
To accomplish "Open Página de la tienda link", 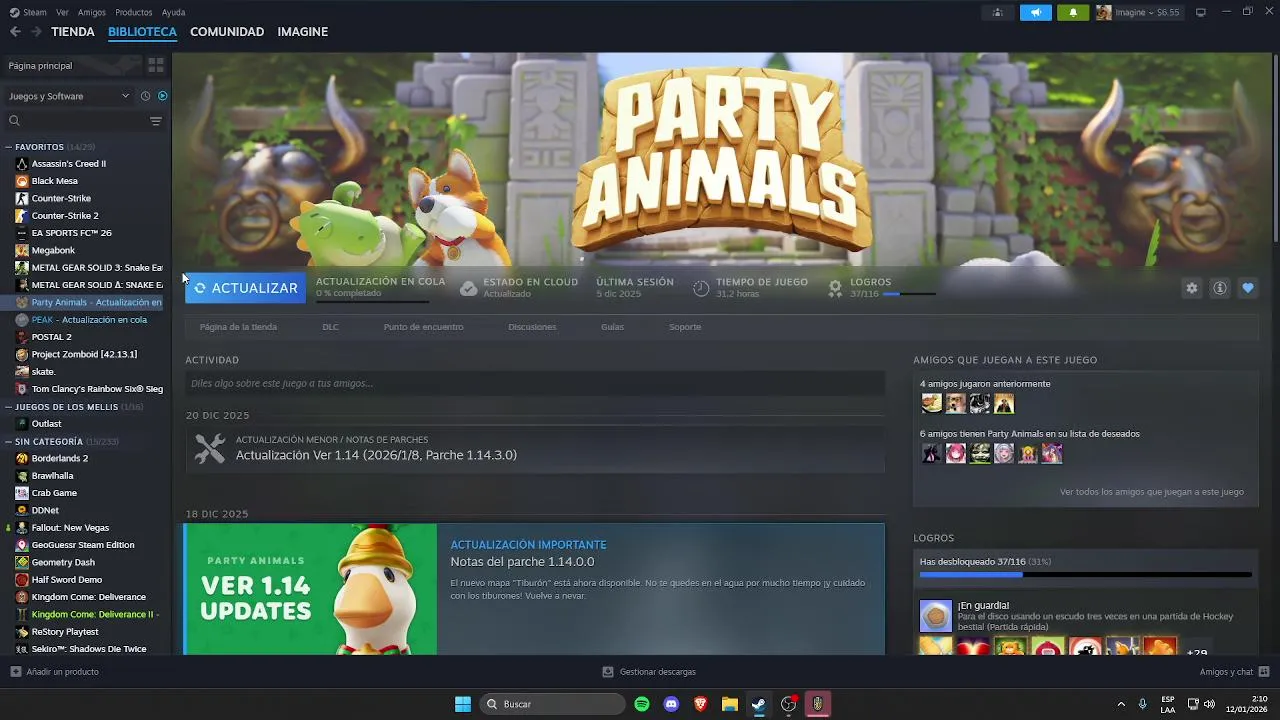I will [238, 327].
